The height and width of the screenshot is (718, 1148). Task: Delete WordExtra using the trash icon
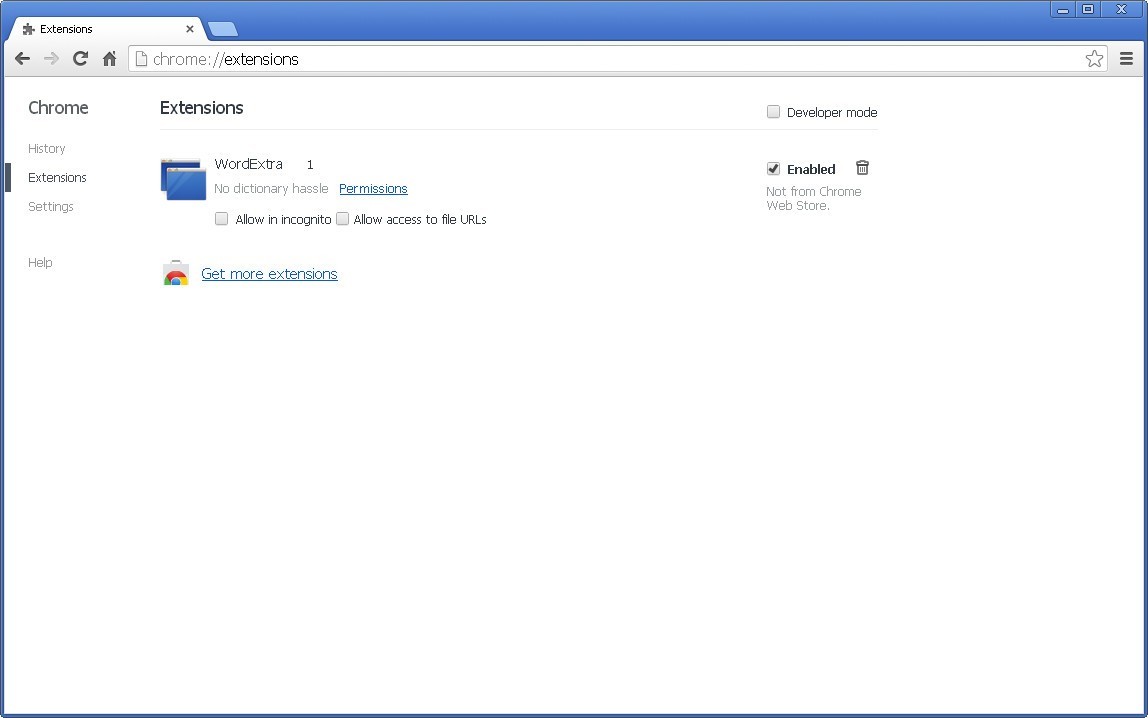click(862, 167)
